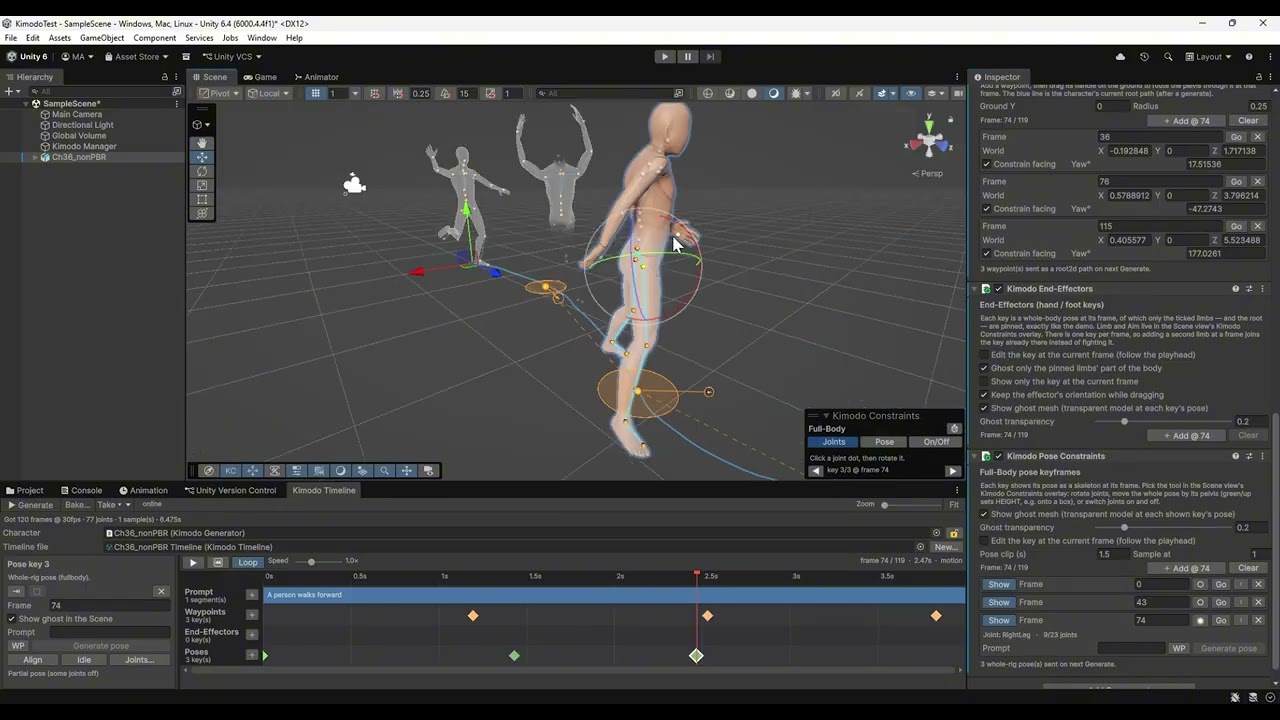Click the Pause button in the top toolbar

click(x=687, y=57)
